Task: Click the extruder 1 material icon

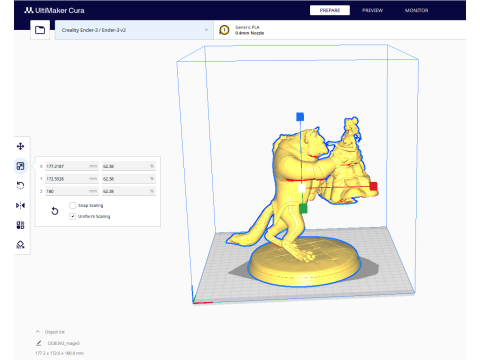Action: [x=224, y=30]
